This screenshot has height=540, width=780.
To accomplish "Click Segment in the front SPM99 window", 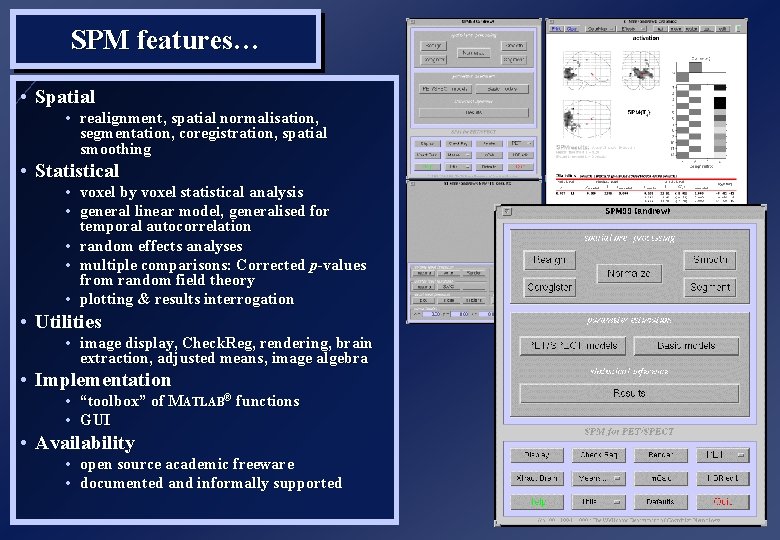I will coord(710,287).
